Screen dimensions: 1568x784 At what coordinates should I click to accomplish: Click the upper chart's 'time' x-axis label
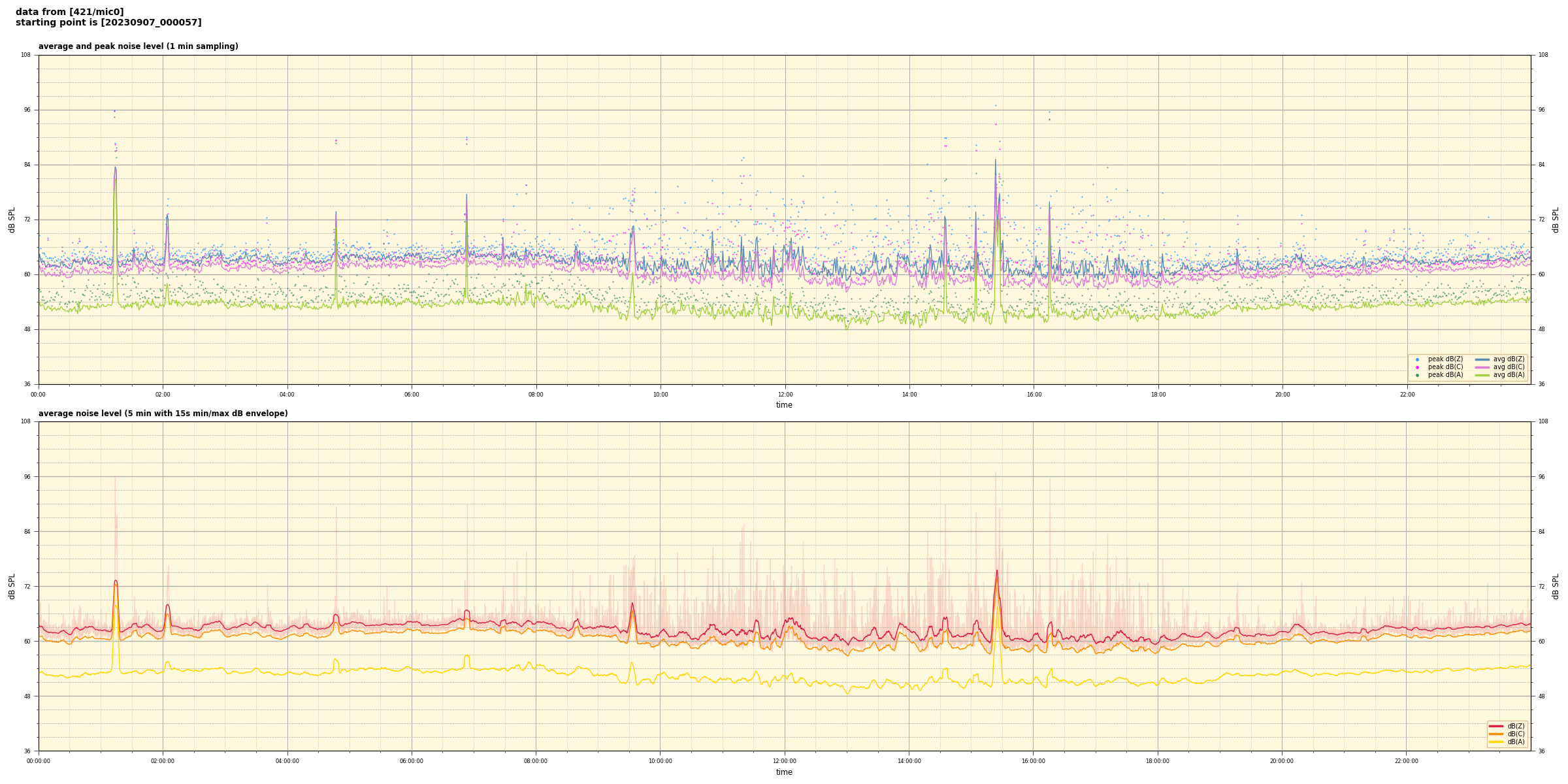click(784, 405)
